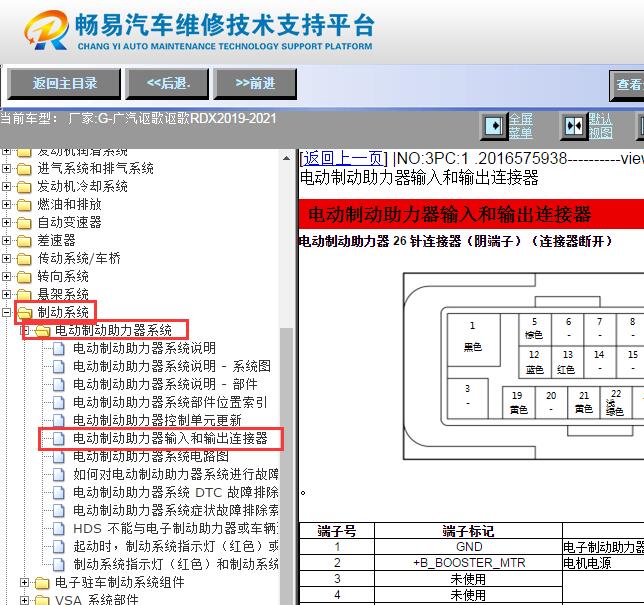
Task: Click document icon beside 电动制动助力器系统部件位置索引
Action: [x=59, y=403]
